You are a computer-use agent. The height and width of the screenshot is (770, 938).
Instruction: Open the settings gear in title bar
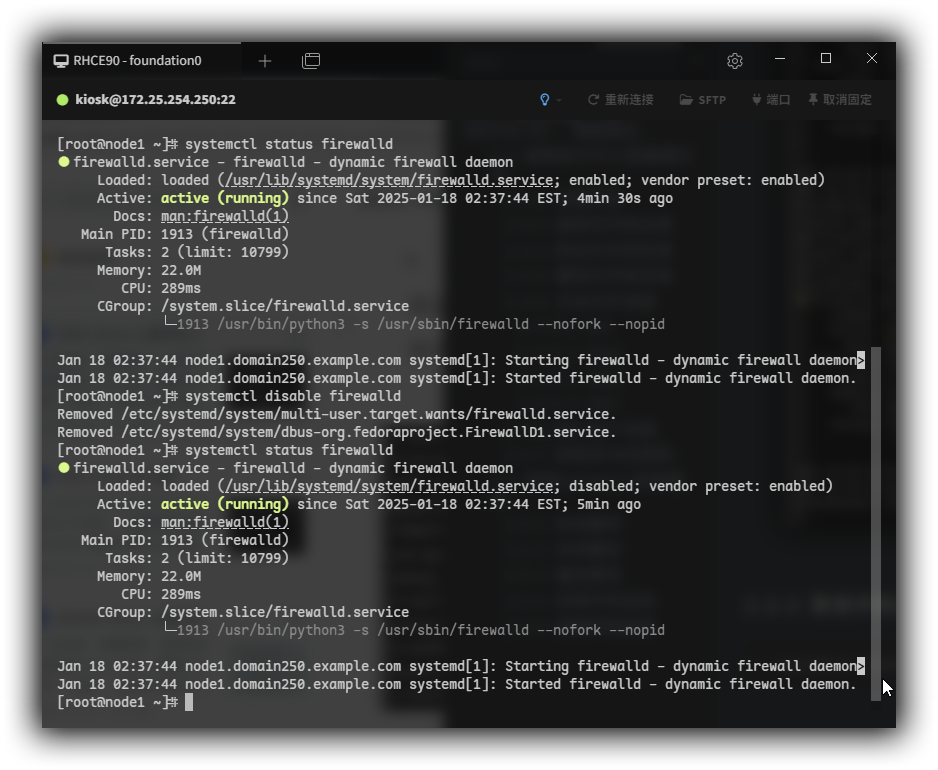[x=735, y=61]
